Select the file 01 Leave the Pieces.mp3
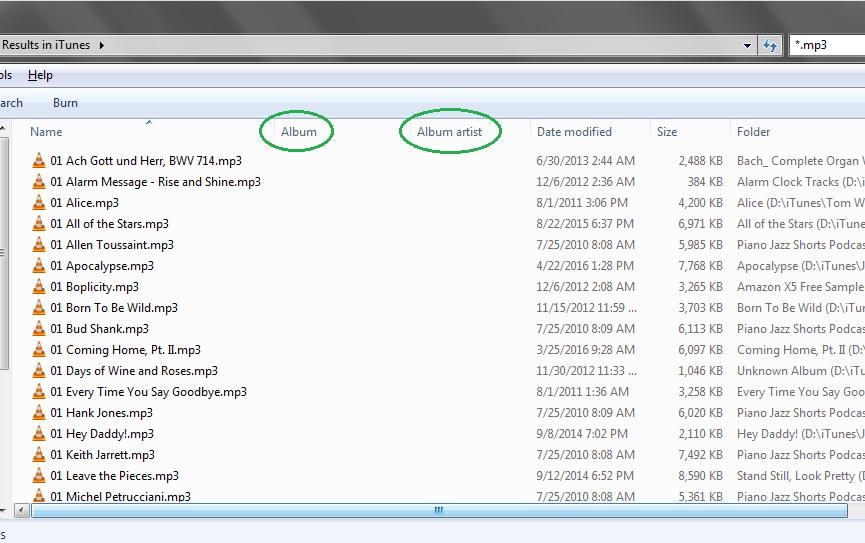 (114, 475)
